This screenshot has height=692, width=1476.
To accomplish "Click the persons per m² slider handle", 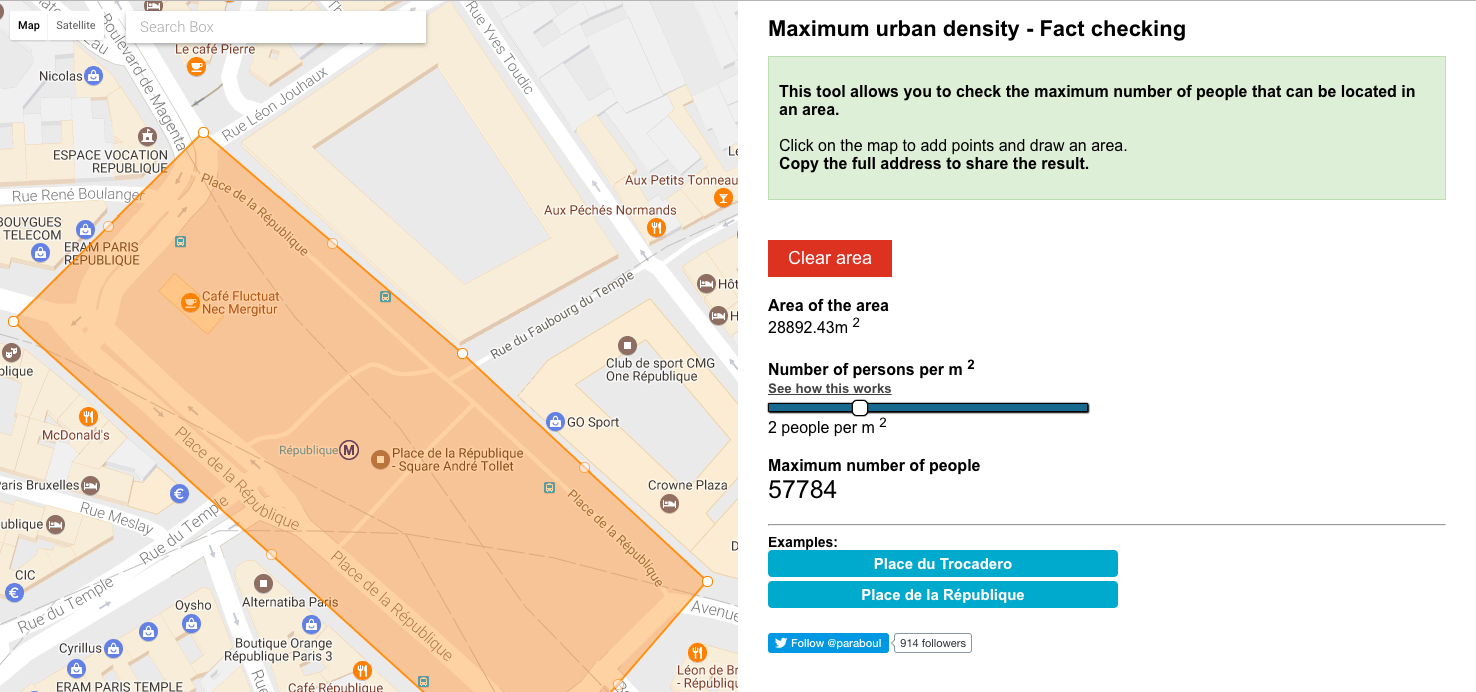I will coord(860,407).
